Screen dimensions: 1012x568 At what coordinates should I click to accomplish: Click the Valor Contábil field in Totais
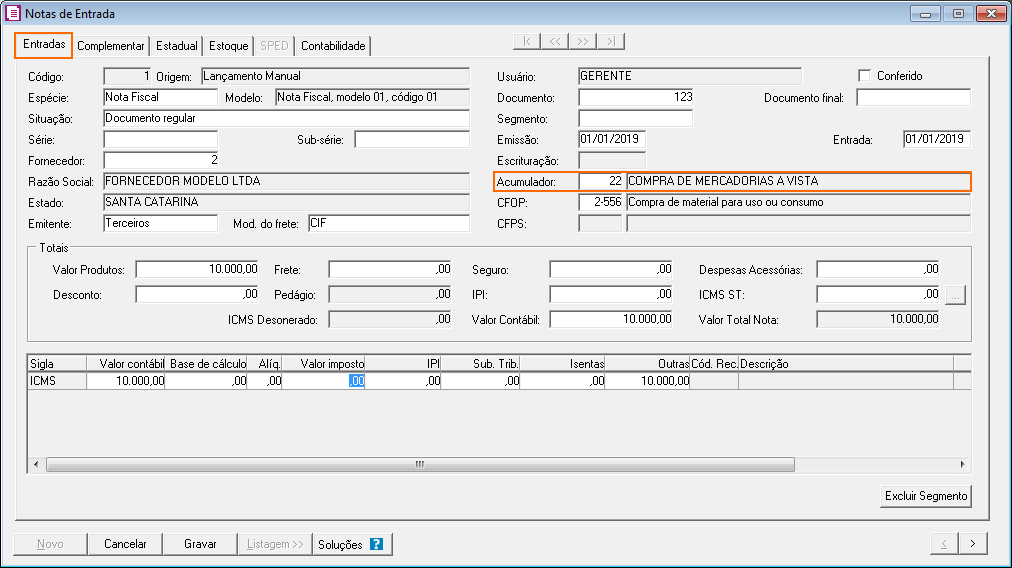(611, 319)
